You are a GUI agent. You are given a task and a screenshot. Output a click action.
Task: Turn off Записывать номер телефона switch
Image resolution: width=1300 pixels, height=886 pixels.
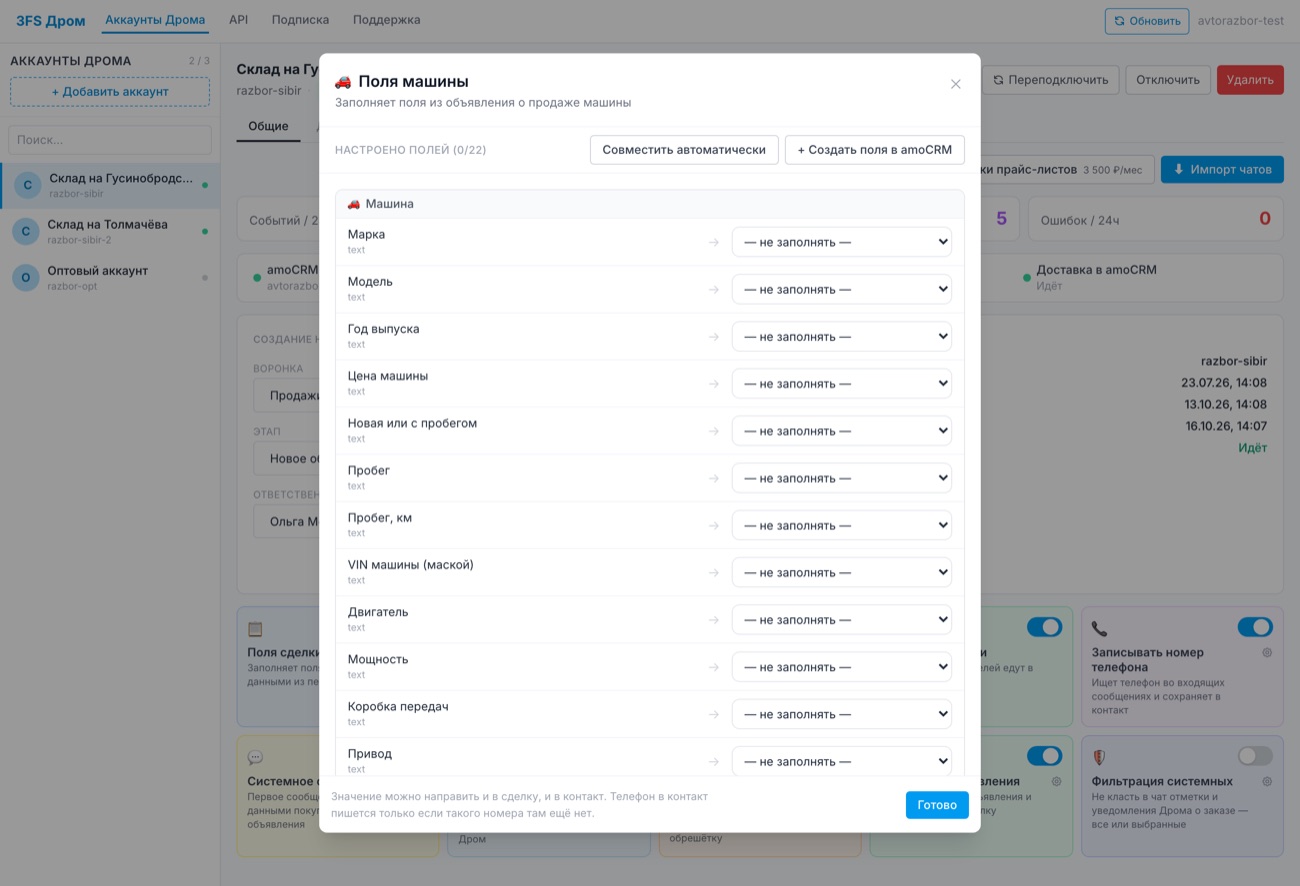pyautogui.click(x=1255, y=627)
